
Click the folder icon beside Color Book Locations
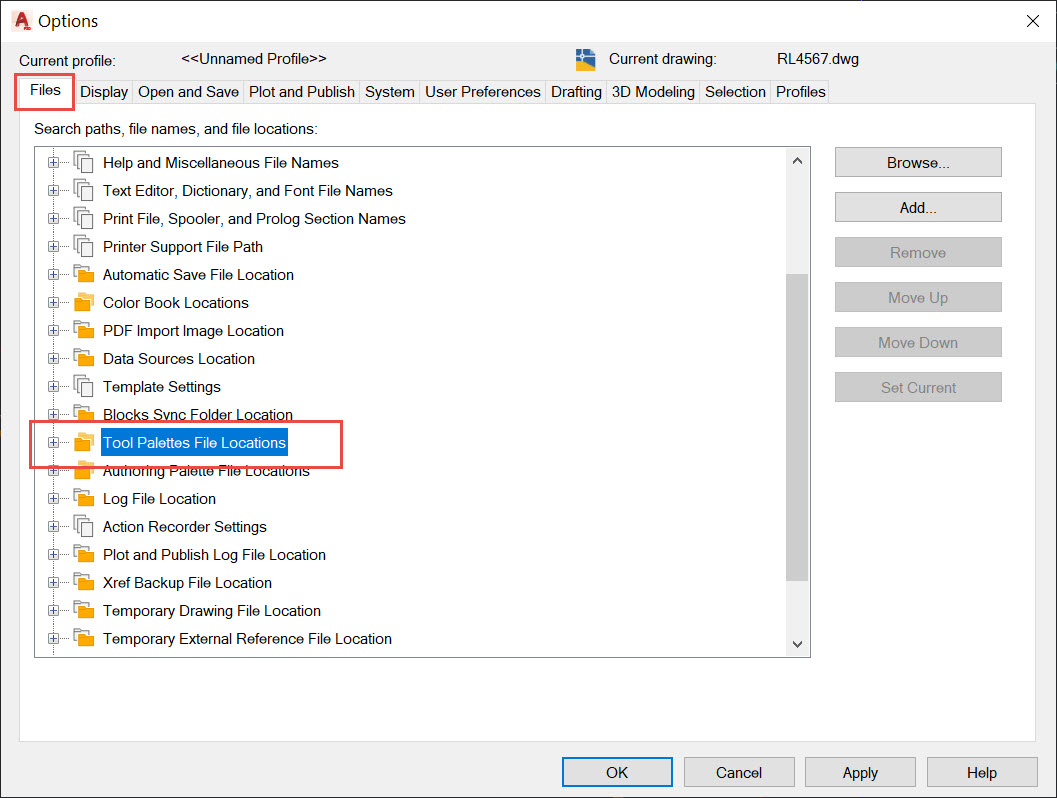tap(84, 302)
